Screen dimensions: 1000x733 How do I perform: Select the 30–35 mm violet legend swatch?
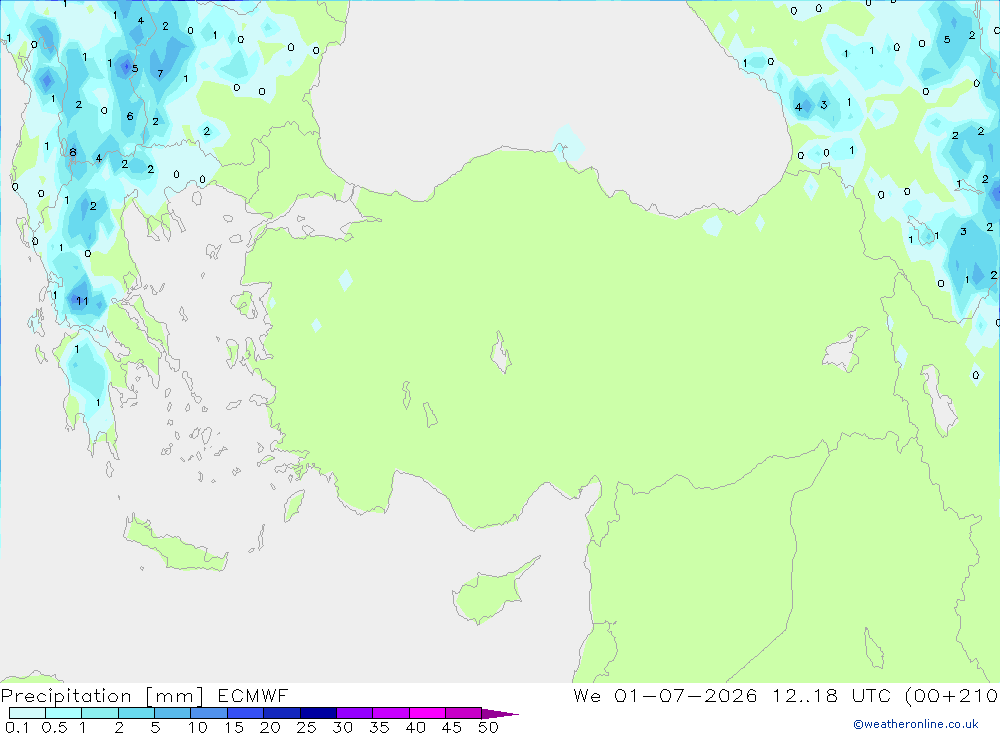[x=354, y=713]
